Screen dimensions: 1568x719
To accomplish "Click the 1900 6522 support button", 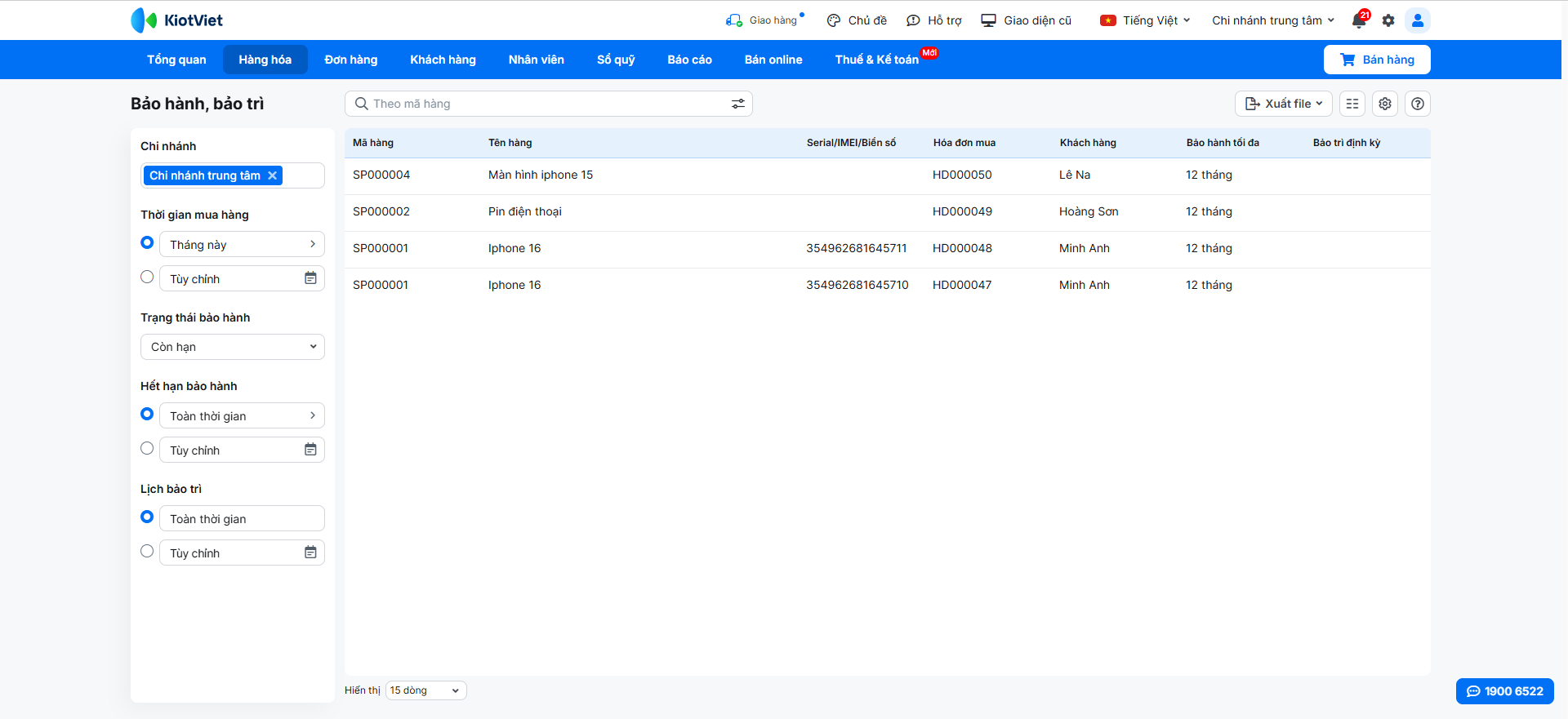I will tap(1504, 691).
